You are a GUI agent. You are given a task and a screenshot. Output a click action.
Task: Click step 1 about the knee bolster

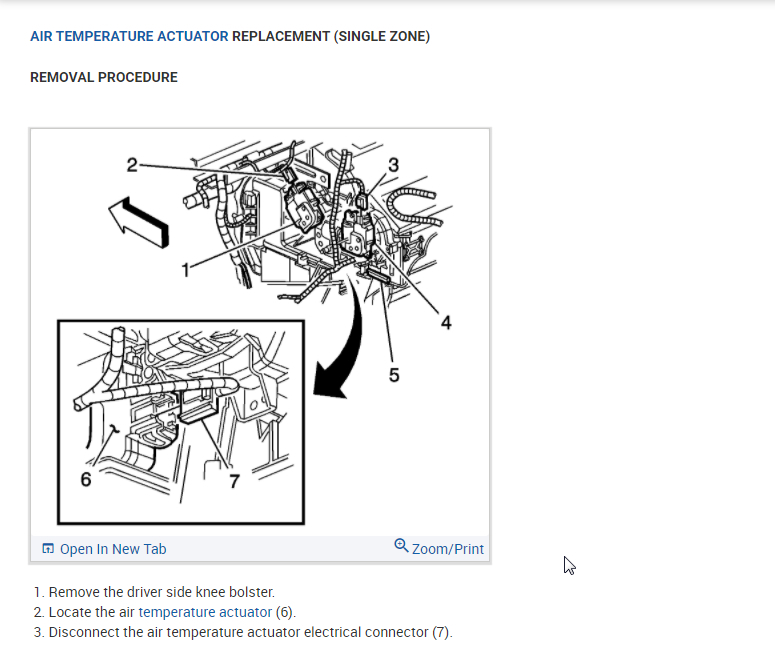pos(154,592)
